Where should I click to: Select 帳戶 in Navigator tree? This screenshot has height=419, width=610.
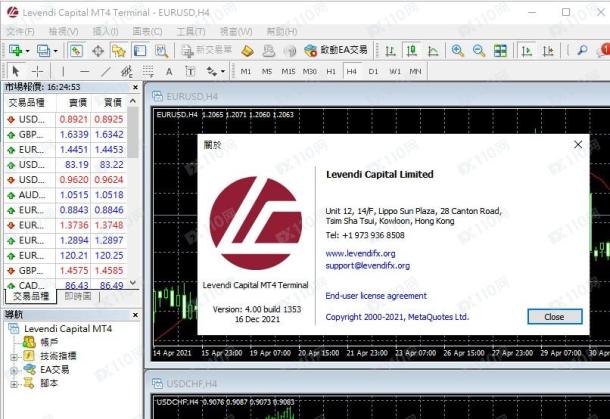49,342
